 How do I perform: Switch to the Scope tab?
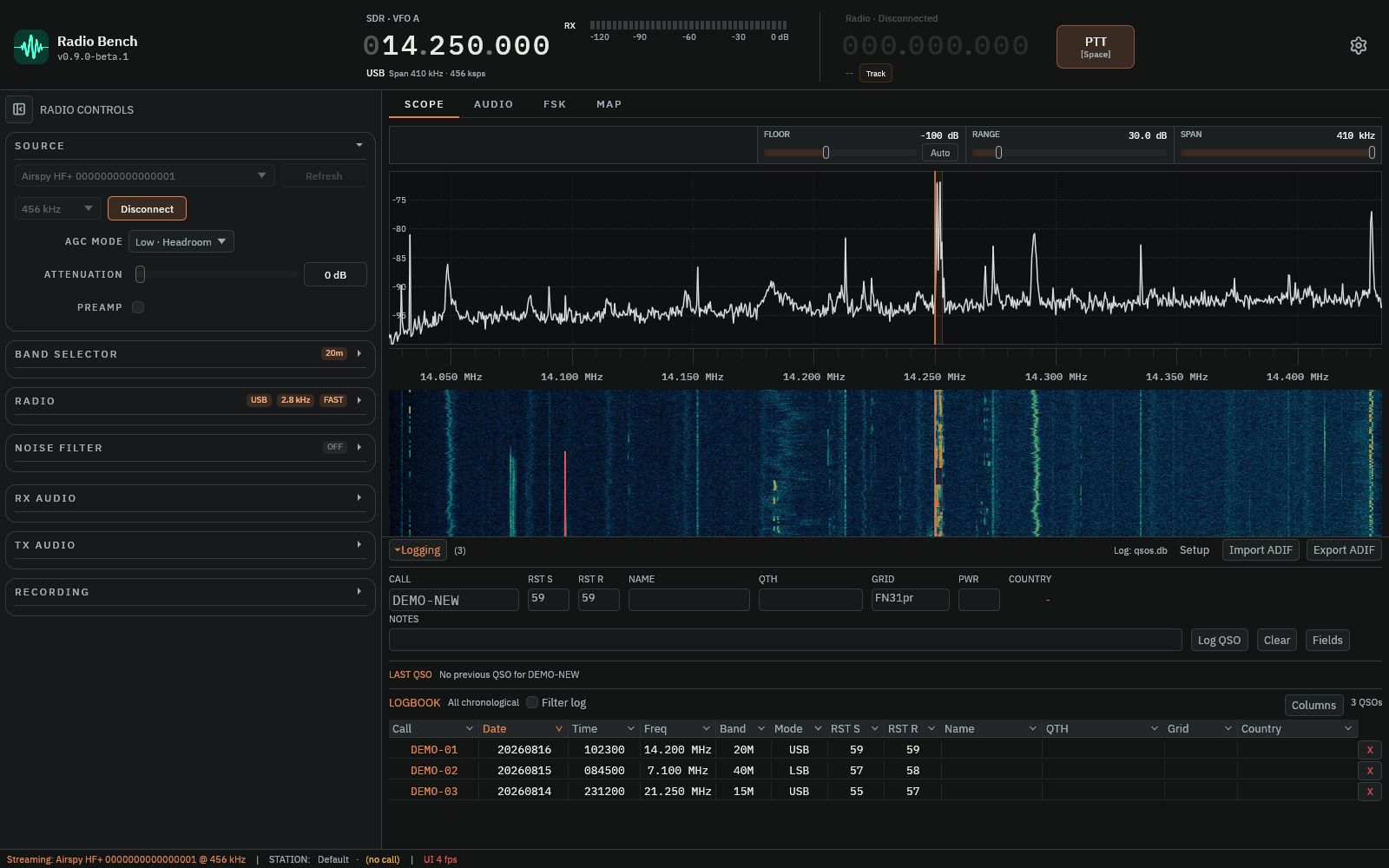point(424,104)
